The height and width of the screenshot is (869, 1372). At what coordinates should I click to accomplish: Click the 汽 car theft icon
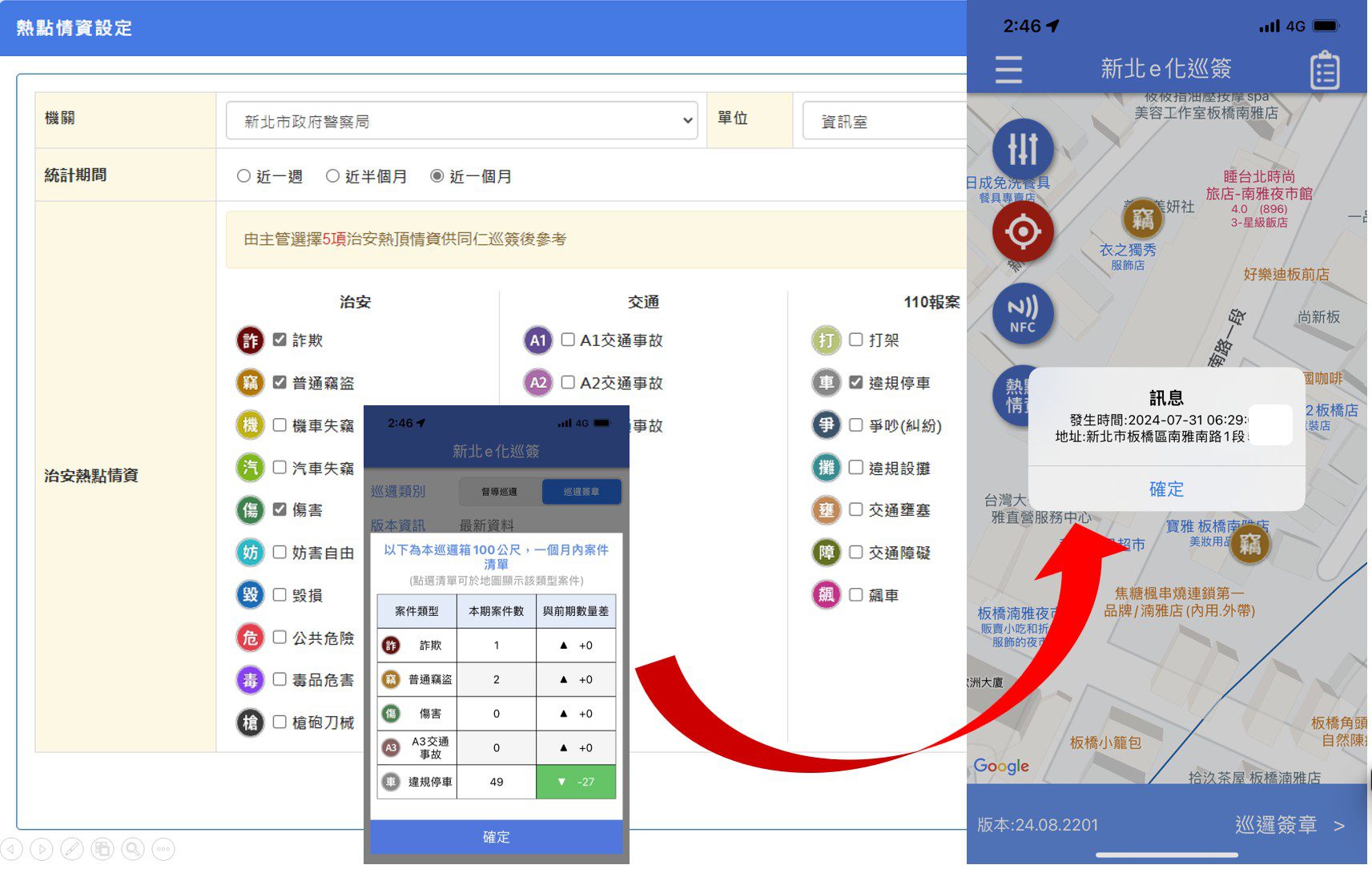250,468
